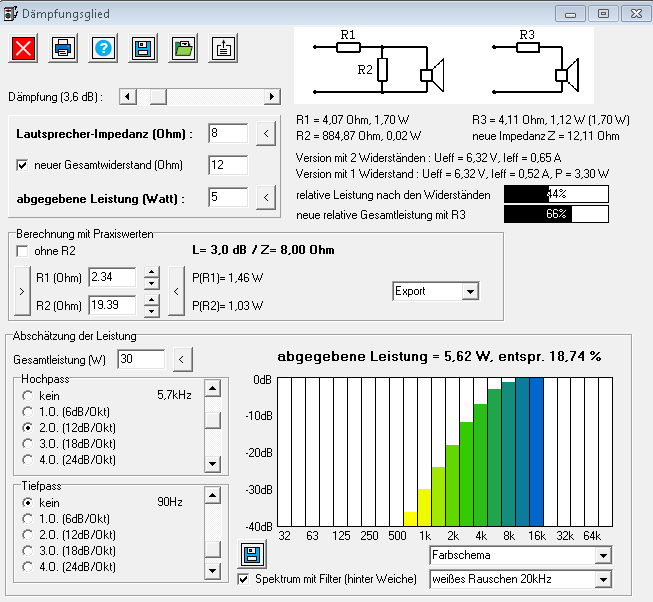Click the R2 (Ohm) input field
653x602 pixels.
click(x=112, y=305)
